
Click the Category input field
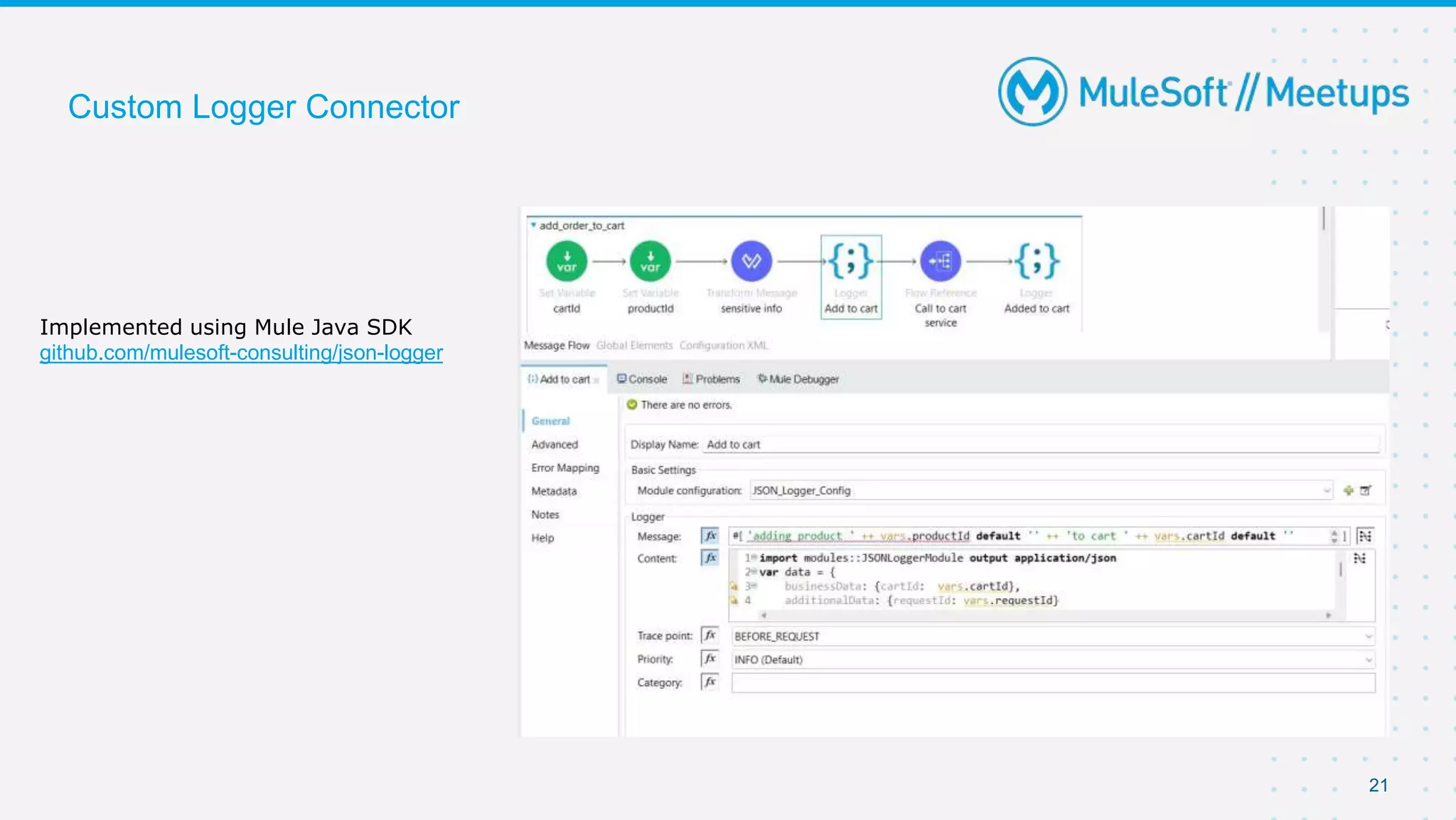pyautogui.click(x=1053, y=683)
